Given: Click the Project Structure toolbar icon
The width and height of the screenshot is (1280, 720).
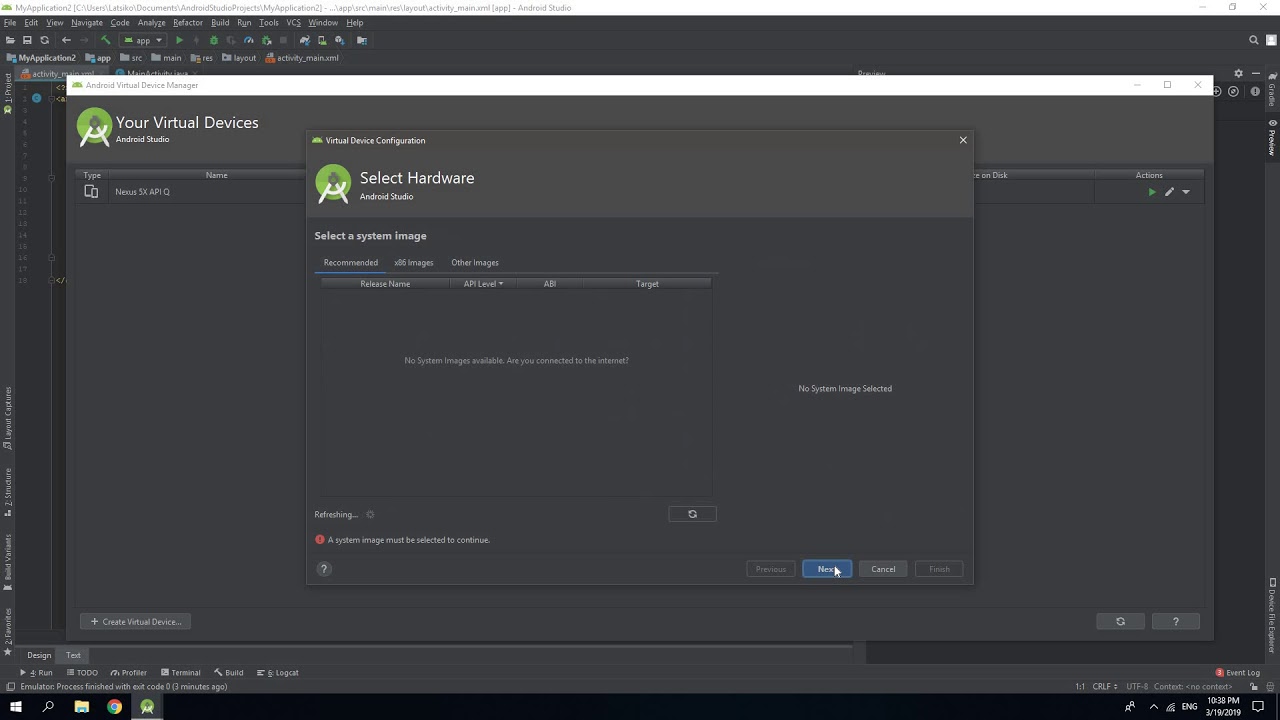Looking at the screenshot, I should click(362, 40).
